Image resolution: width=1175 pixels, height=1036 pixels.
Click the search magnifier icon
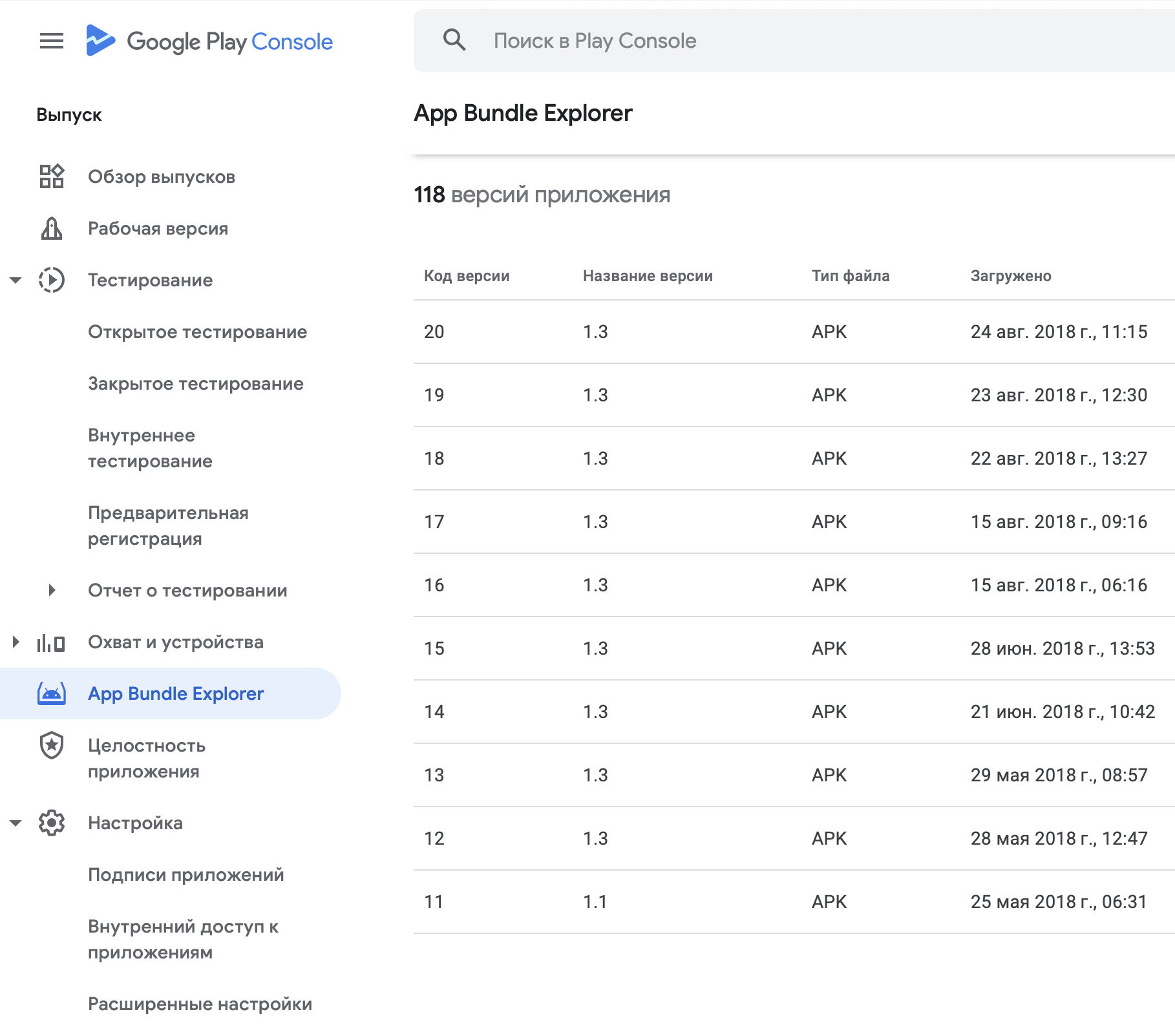(454, 40)
